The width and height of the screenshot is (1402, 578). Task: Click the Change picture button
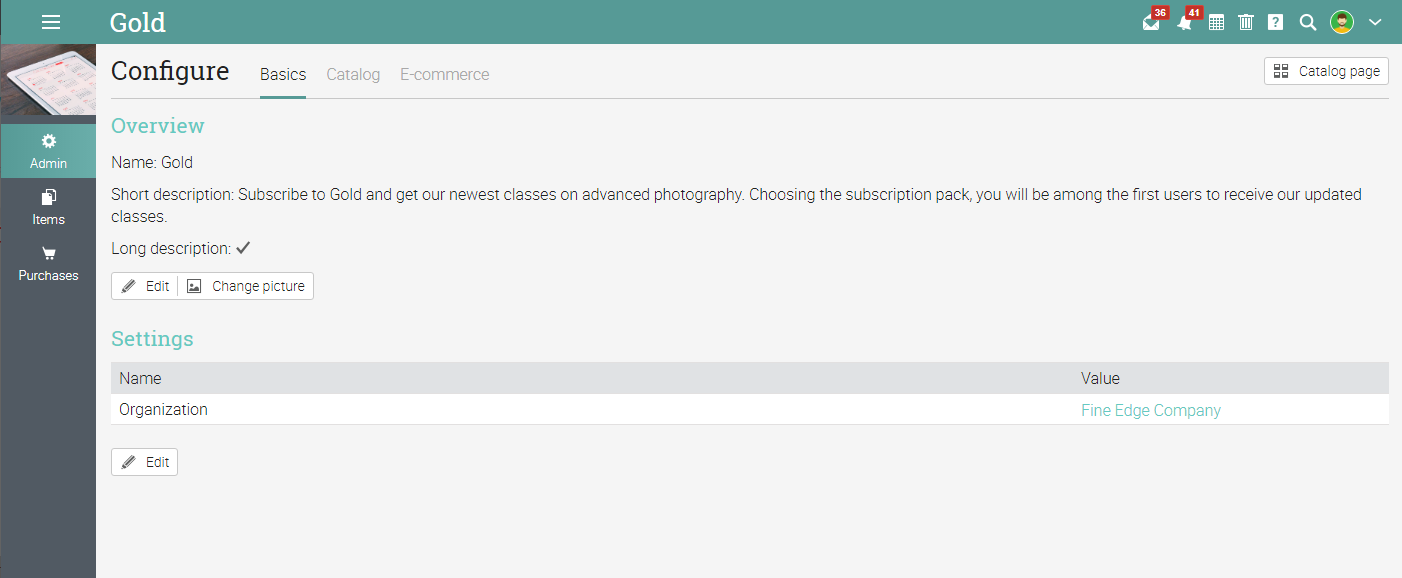[246, 286]
